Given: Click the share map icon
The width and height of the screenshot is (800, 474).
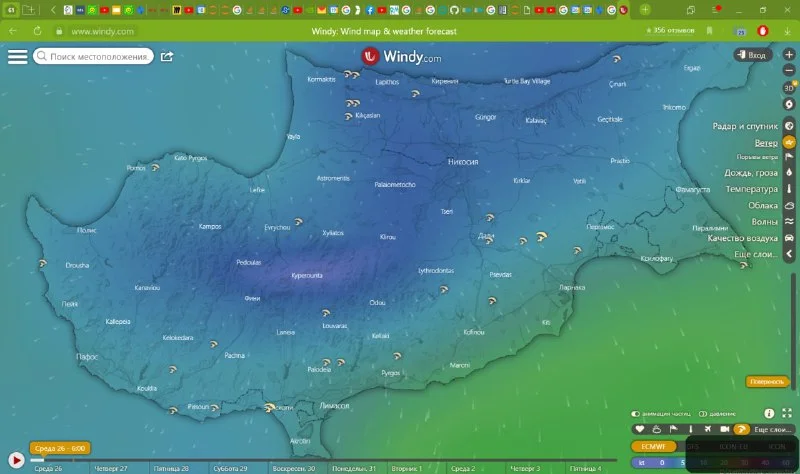Looking at the screenshot, I should 167,56.
